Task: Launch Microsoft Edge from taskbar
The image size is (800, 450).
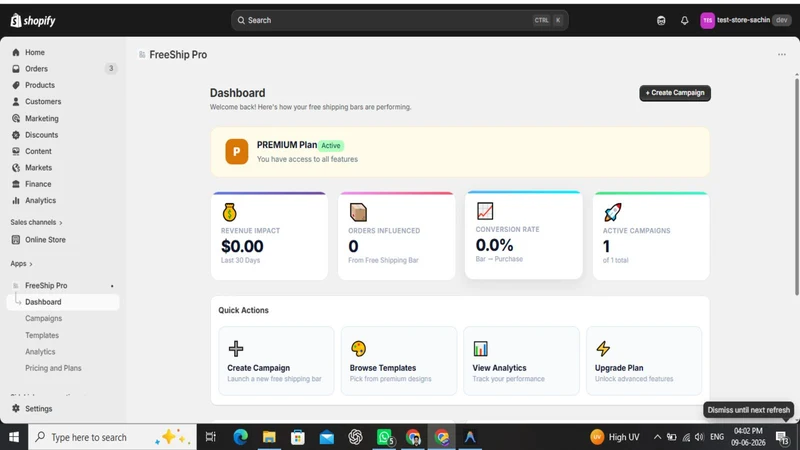Action: (240, 437)
